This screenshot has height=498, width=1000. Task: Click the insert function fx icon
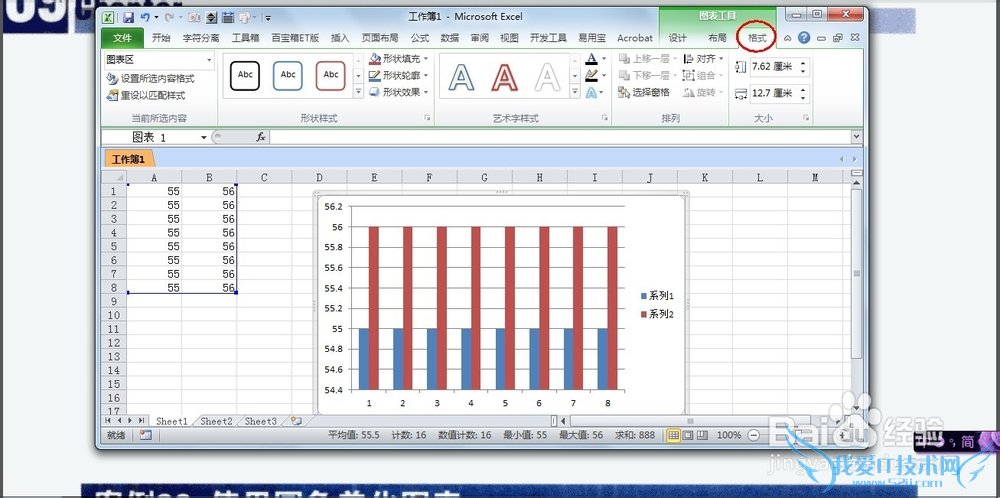(x=260, y=137)
